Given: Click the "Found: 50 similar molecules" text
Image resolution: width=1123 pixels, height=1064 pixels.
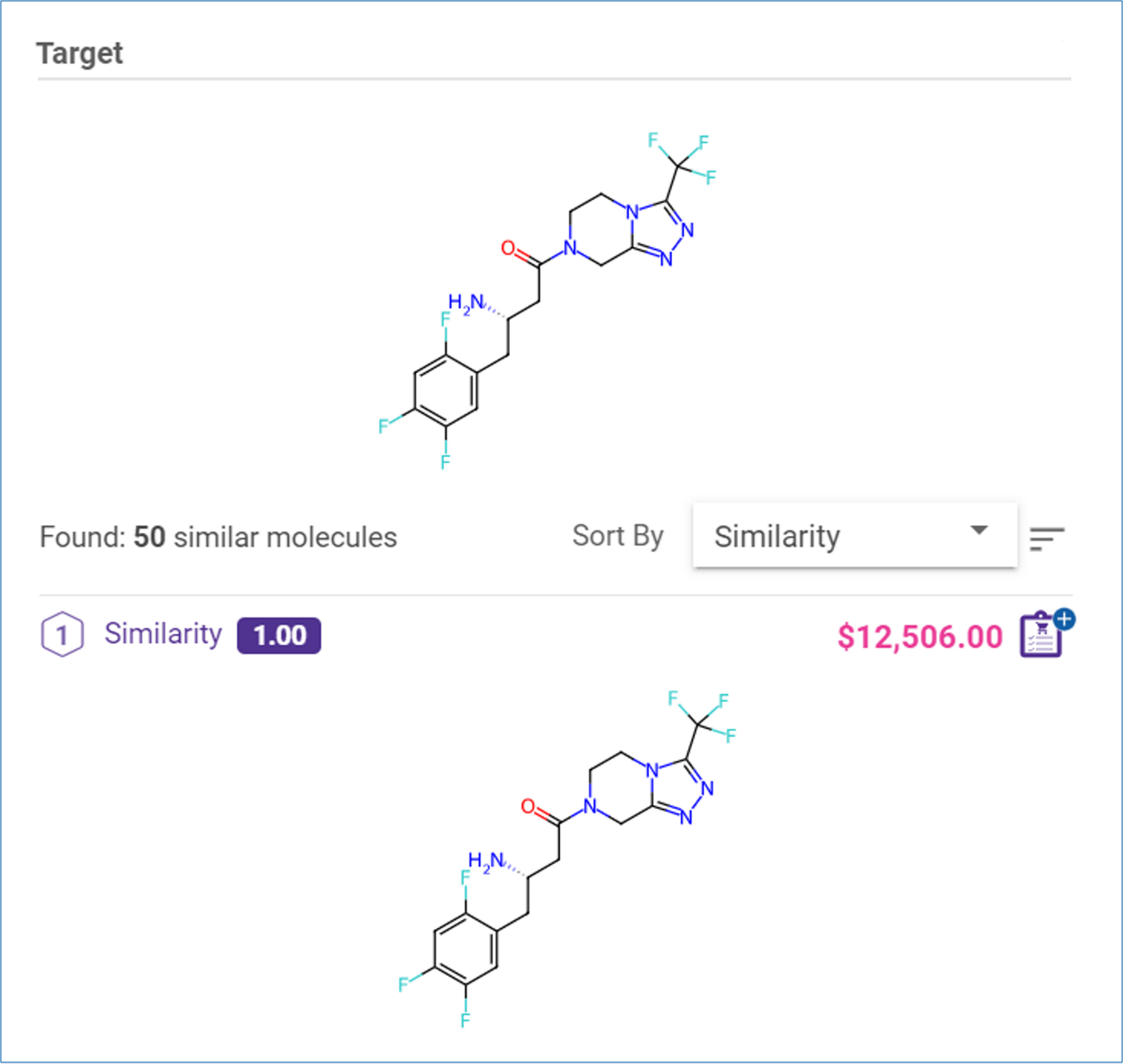Looking at the screenshot, I should [218, 537].
